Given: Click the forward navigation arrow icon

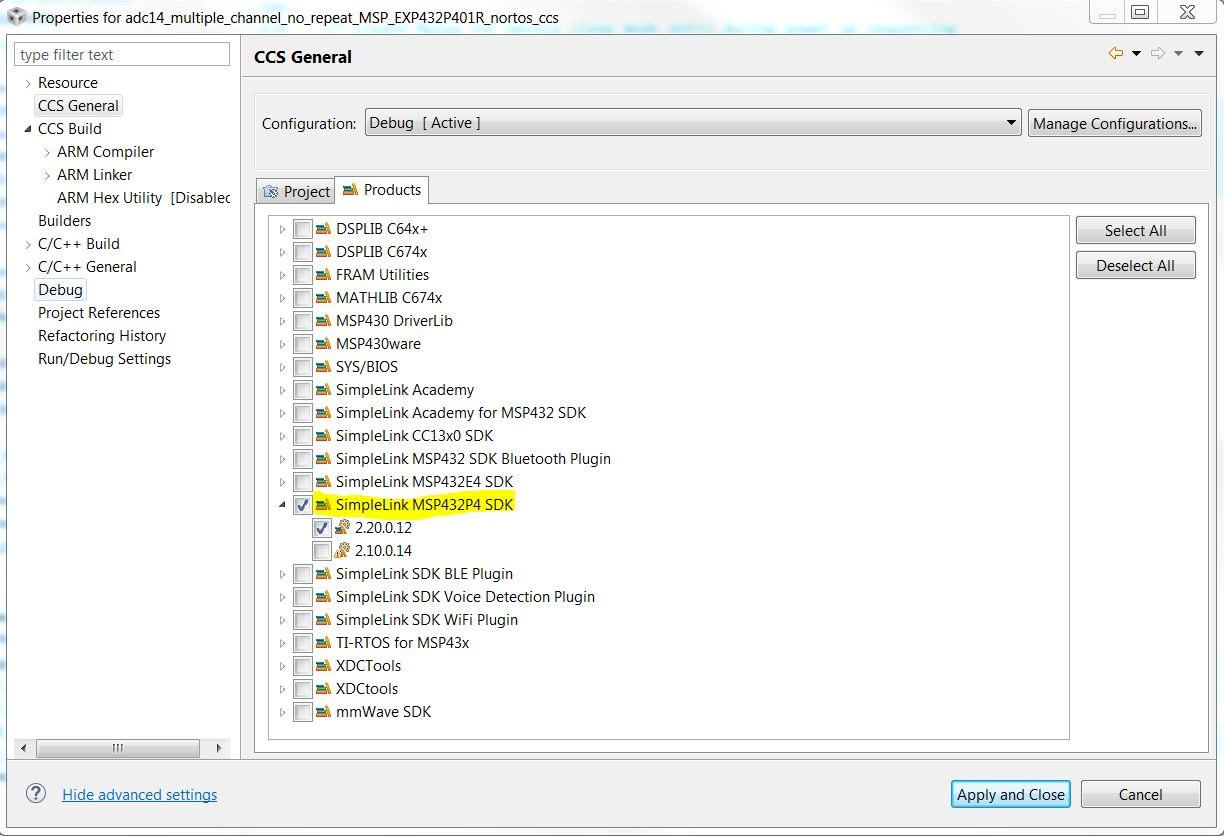Looking at the screenshot, I should click(1158, 53).
